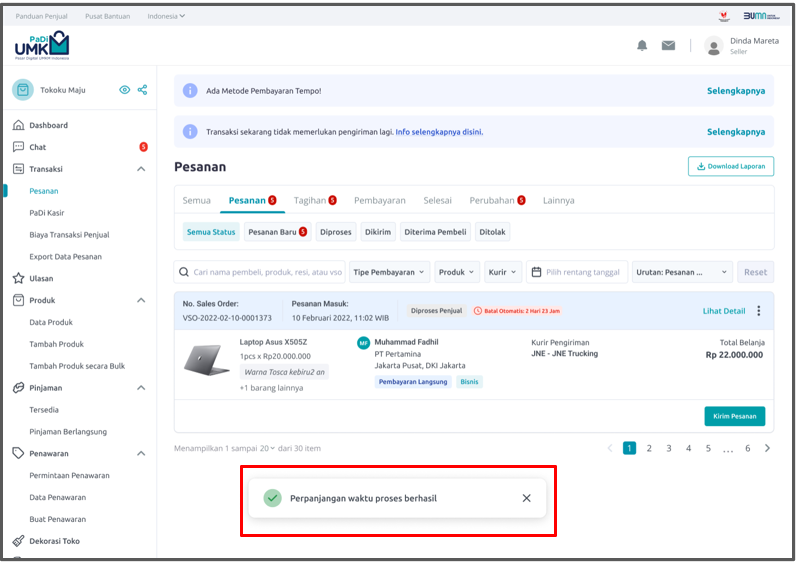798x562 pixels.
Task: Click the Ulasan star icon
Action: pos(18,278)
